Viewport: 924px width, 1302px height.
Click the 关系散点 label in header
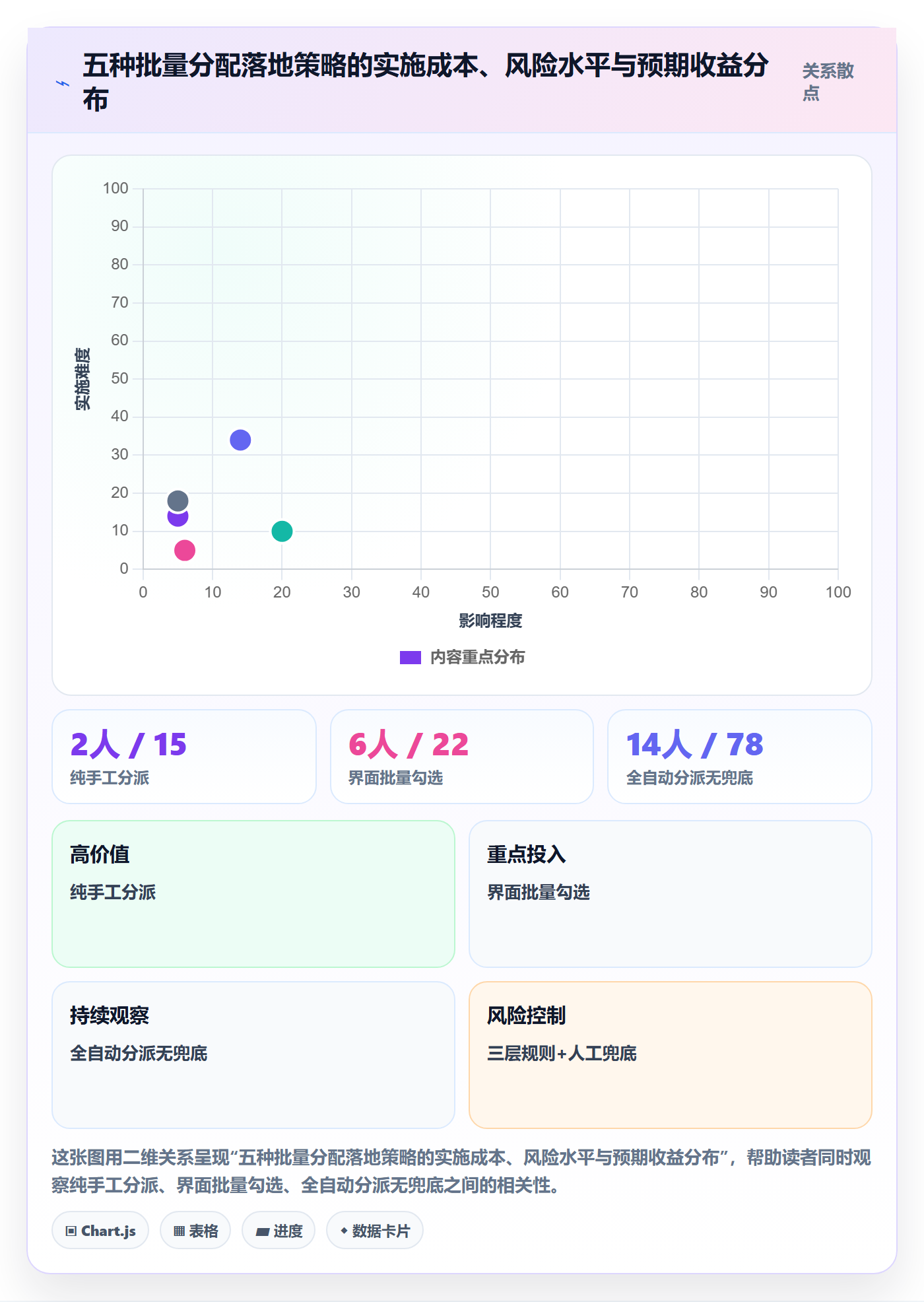click(828, 82)
